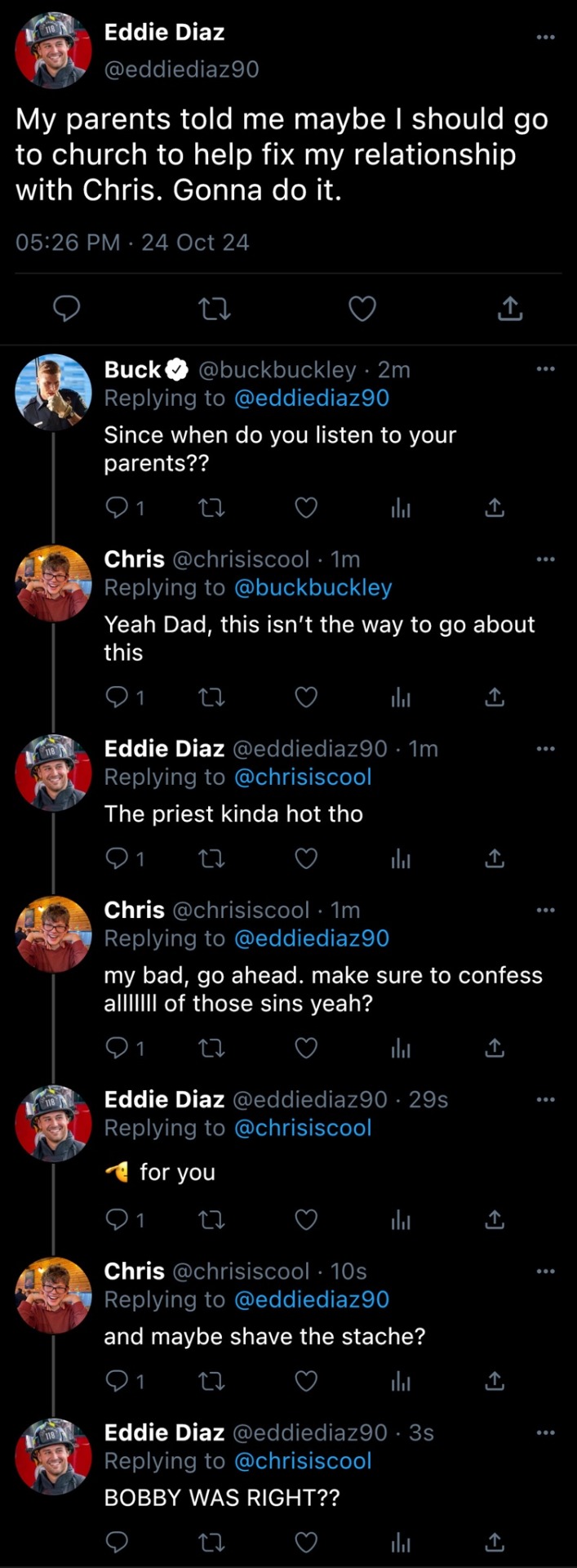View analytics on 'for you' reply
Image resolution: width=577 pixels, height=1568 pixels.
401,1219
